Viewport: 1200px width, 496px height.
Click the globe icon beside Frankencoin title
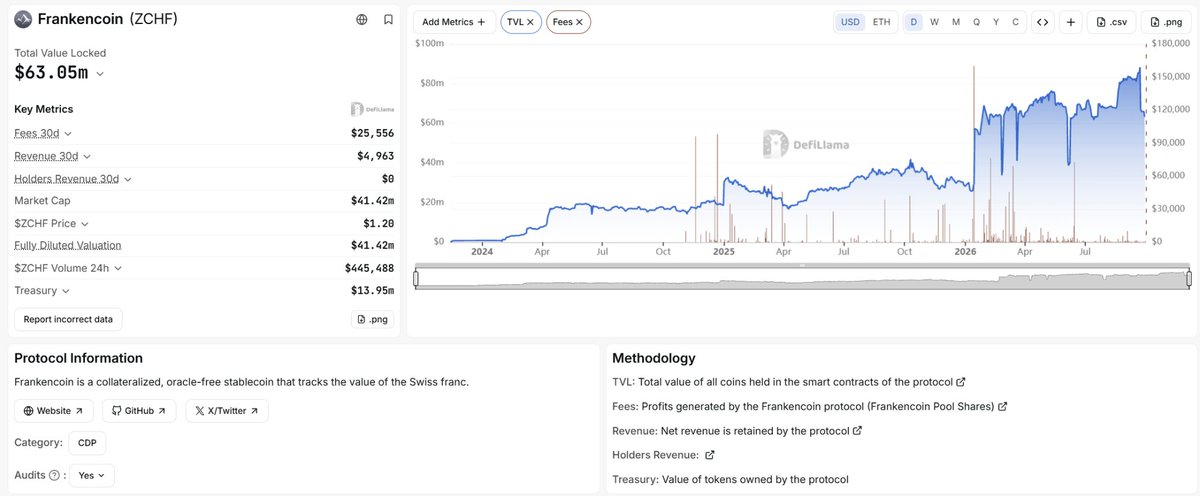(x=361, y=19)
